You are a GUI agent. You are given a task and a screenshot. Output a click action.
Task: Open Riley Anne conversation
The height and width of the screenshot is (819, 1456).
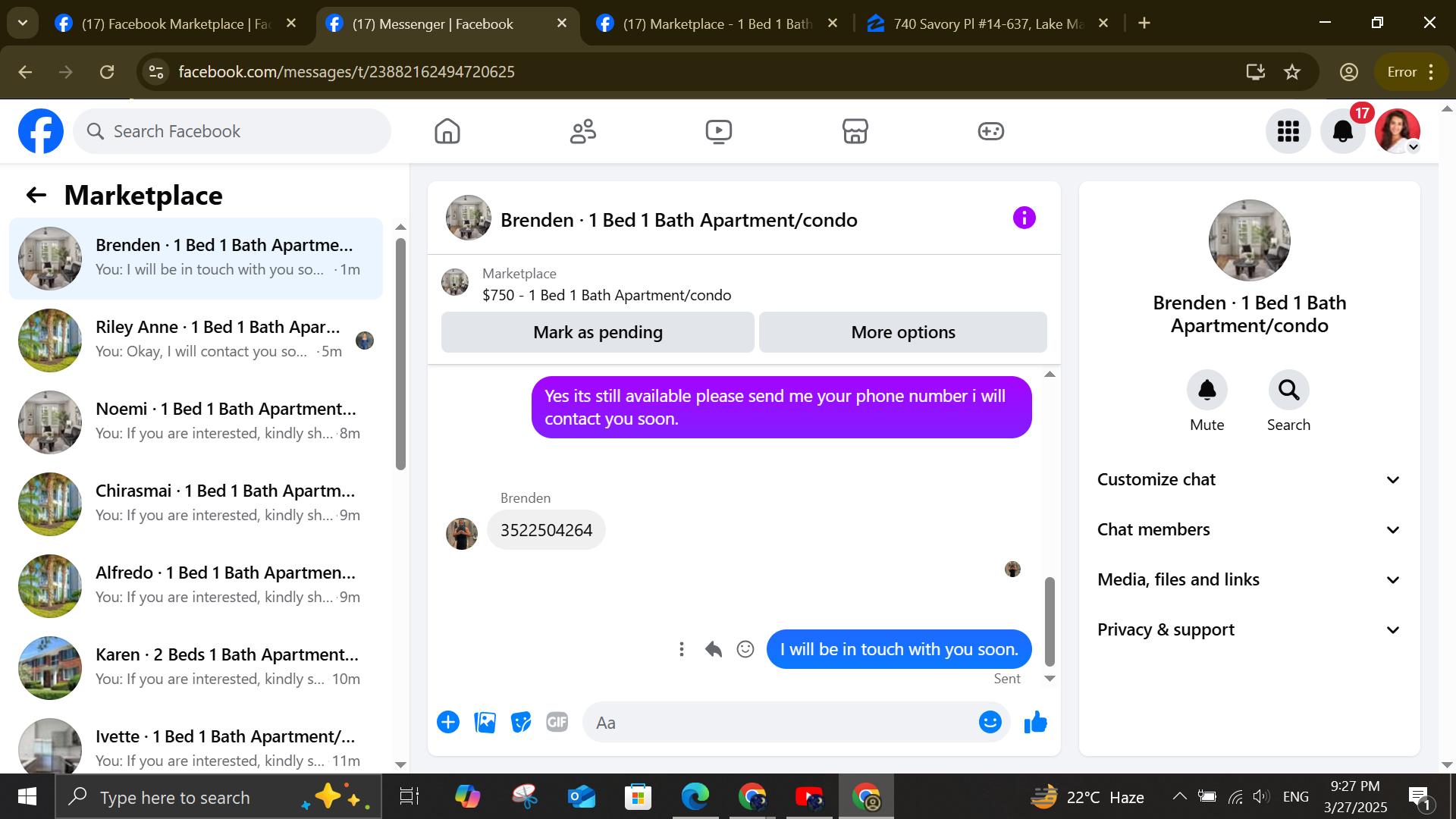196,340
